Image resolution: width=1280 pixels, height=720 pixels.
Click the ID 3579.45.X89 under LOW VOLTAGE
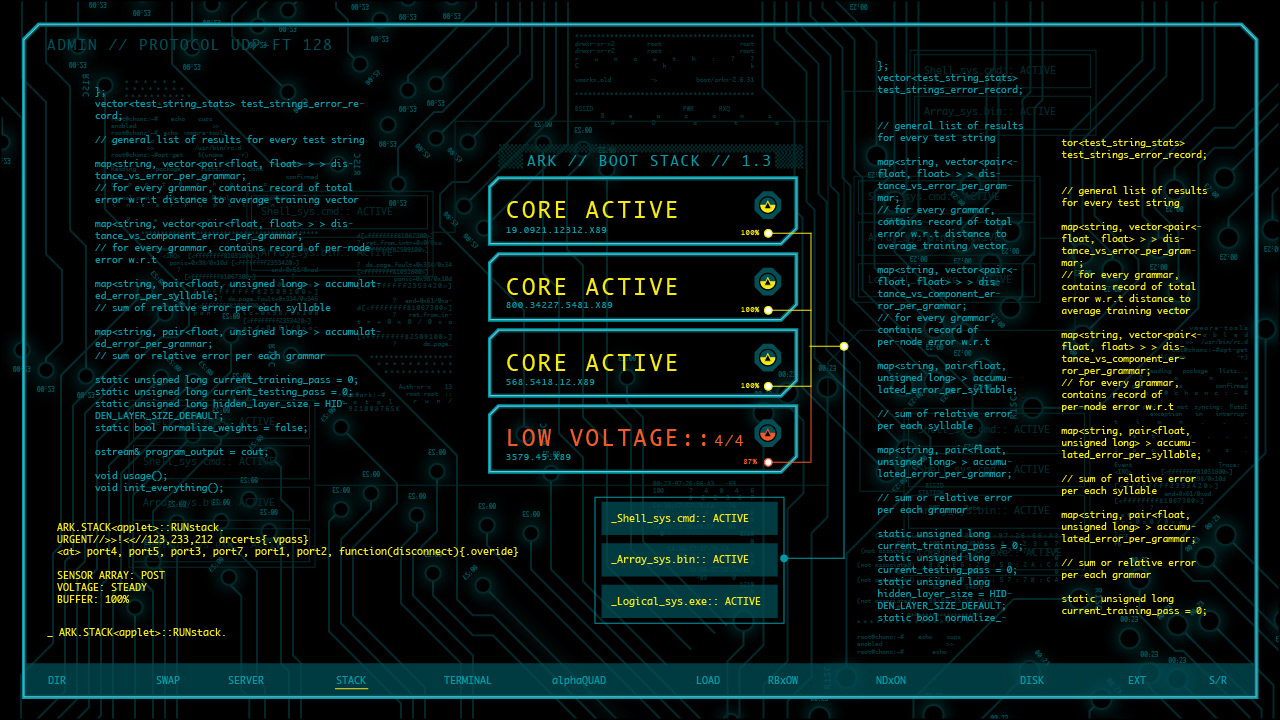pos(538,457)
